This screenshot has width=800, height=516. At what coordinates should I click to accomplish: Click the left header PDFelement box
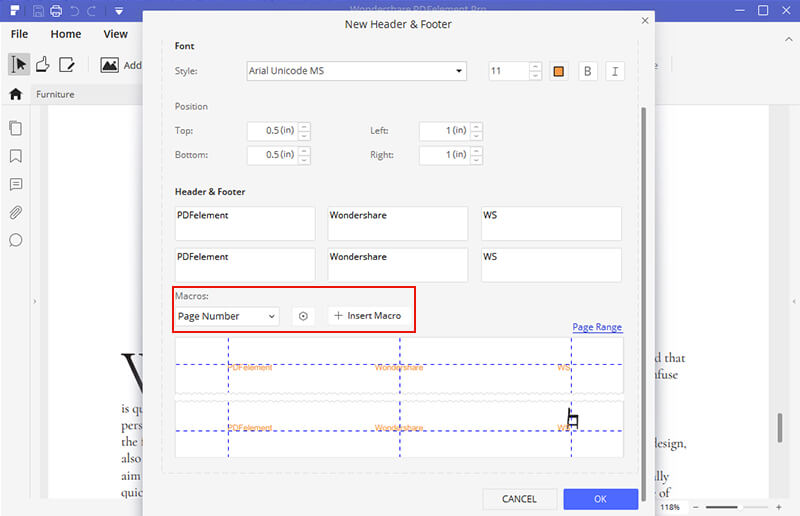(x=245, y=224)
